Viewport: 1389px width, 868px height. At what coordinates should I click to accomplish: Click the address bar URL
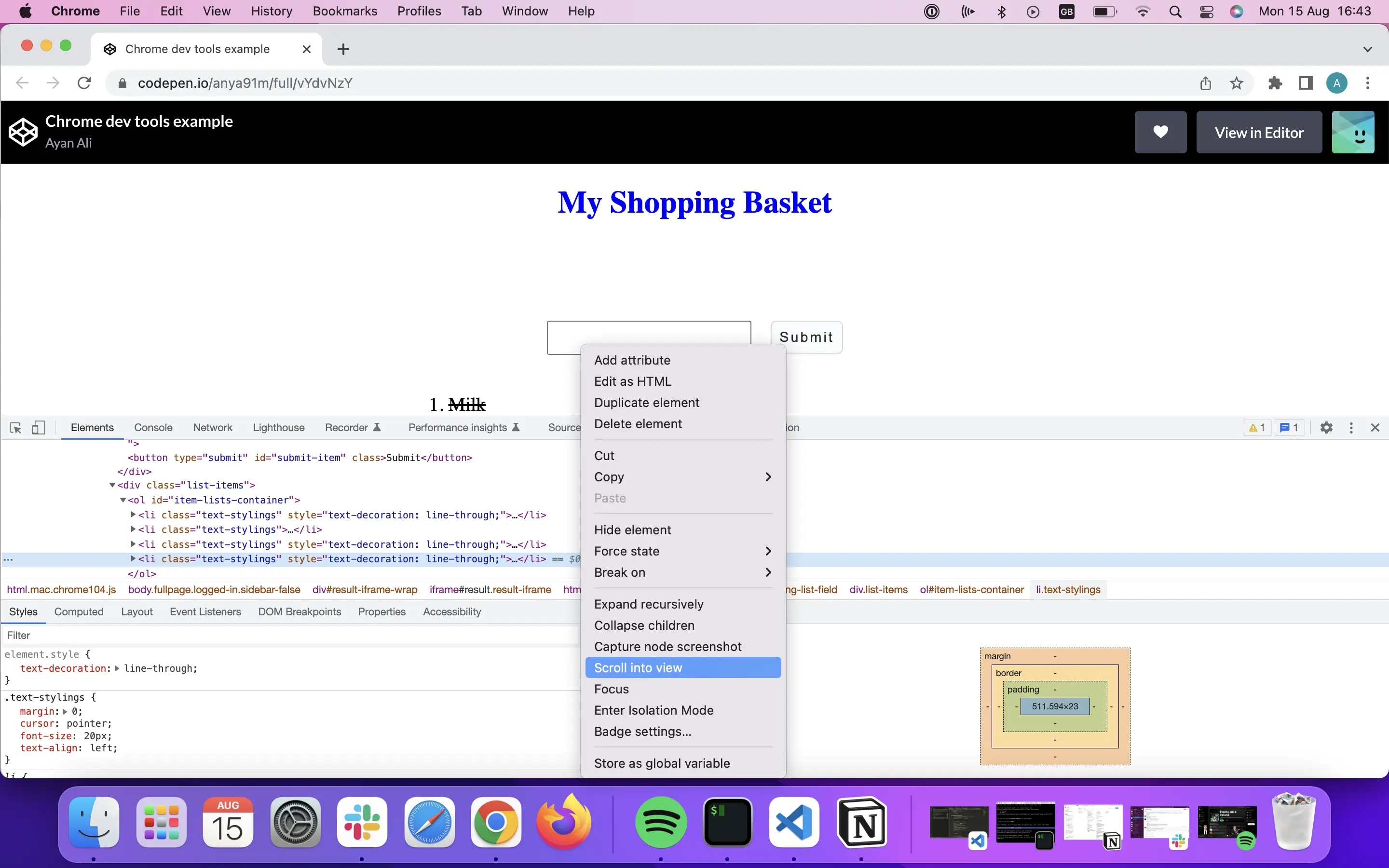coord(245,83)
